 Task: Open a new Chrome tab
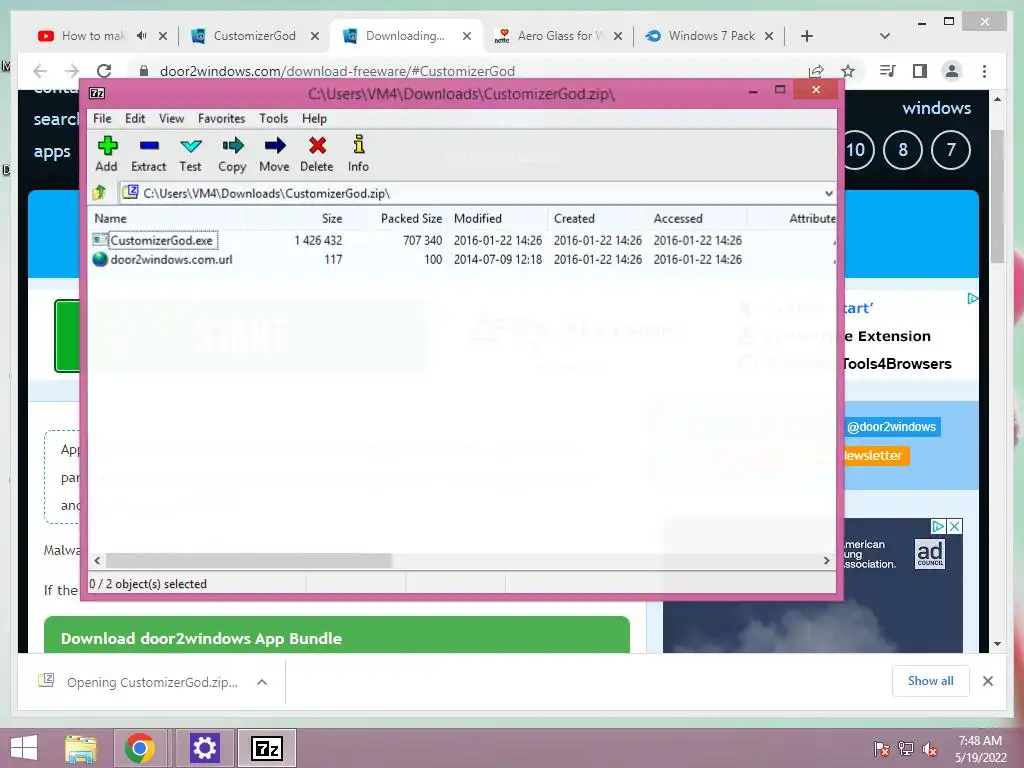(807, 36)
